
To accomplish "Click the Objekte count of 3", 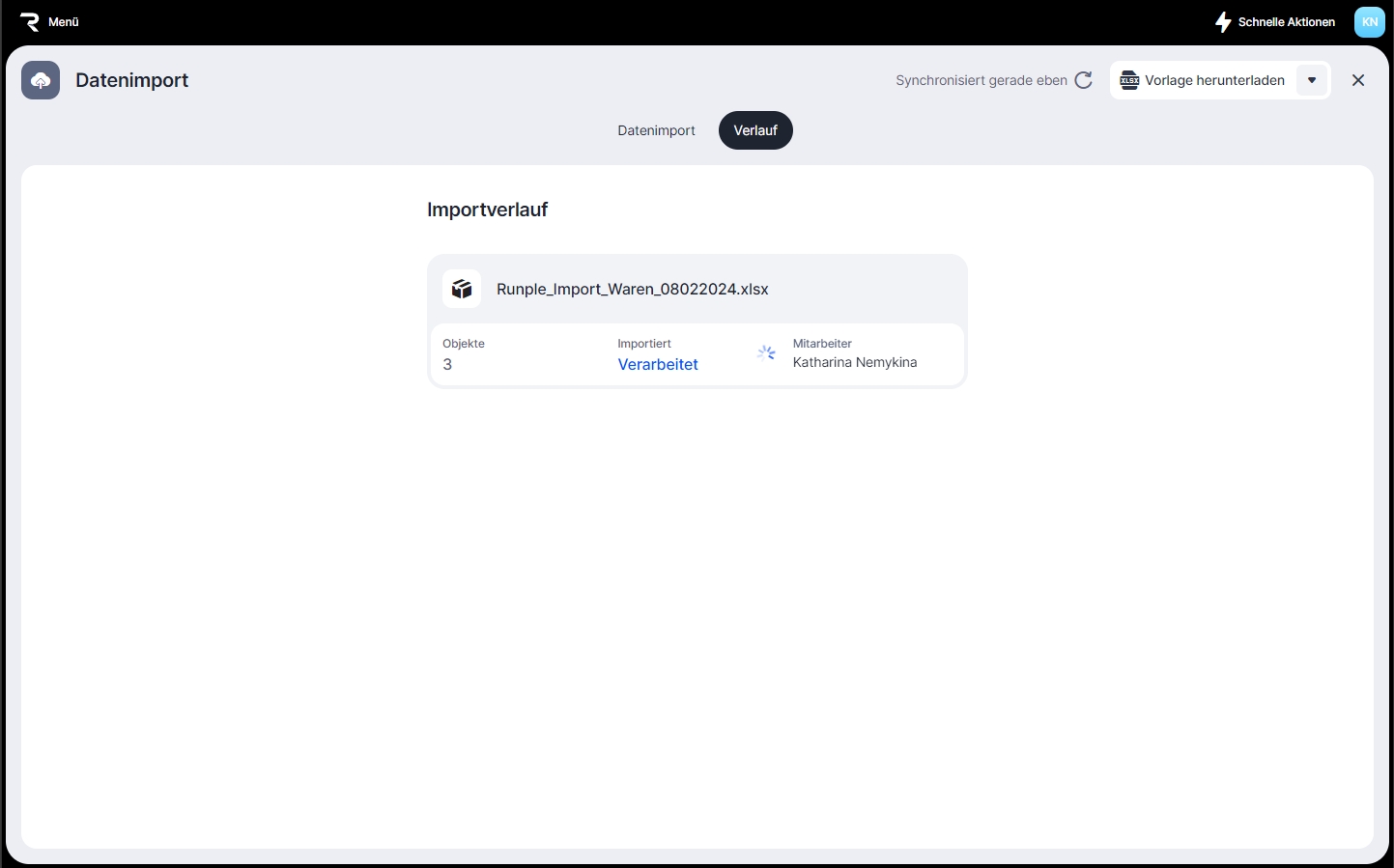I will (x=447, y=364).
